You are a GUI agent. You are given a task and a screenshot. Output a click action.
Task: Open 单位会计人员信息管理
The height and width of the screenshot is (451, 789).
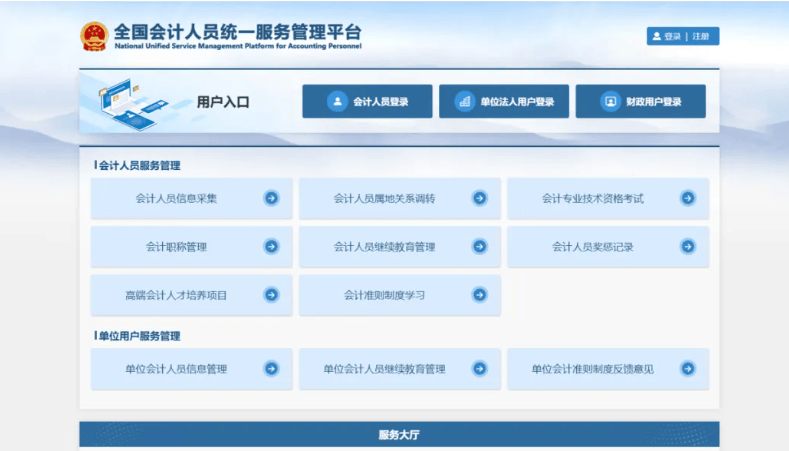(176, 369)
